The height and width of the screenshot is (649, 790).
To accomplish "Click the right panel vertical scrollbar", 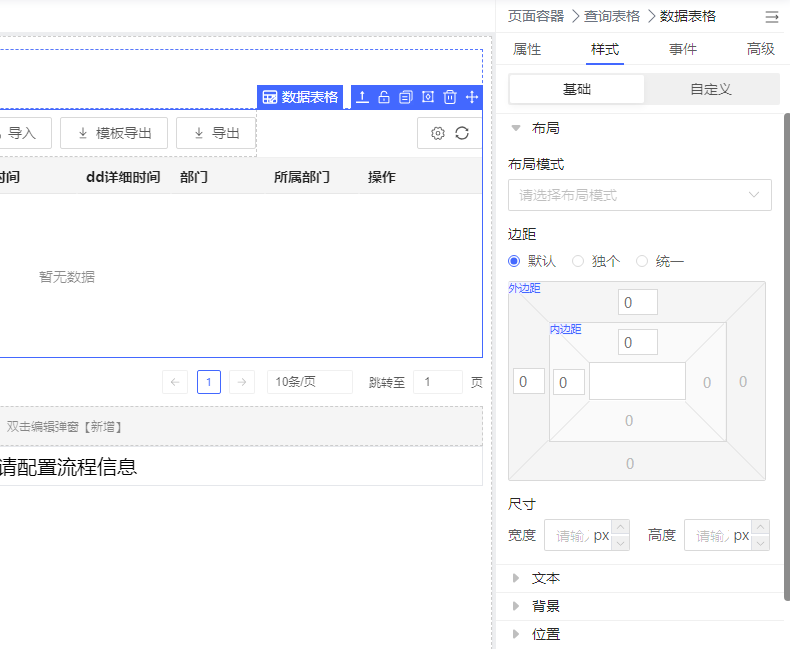I will tap(787, 357).
